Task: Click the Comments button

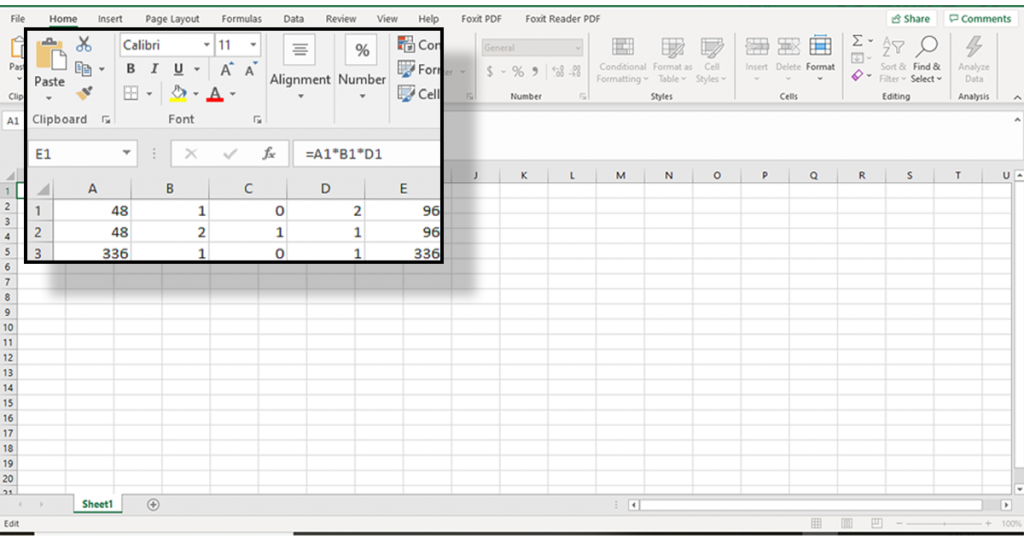Action: coord(980,19)
